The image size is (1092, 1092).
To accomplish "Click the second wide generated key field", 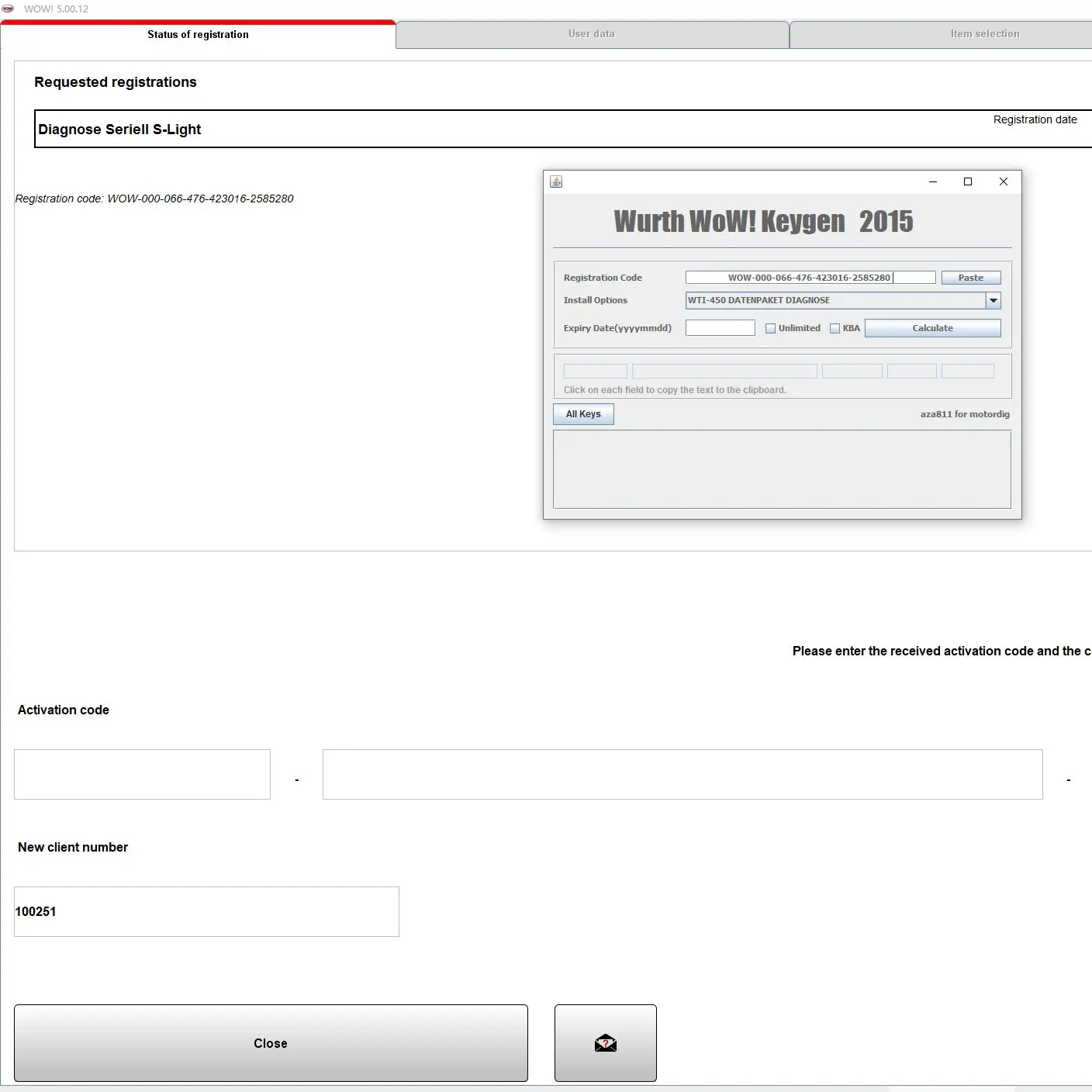I will [724, 371].
